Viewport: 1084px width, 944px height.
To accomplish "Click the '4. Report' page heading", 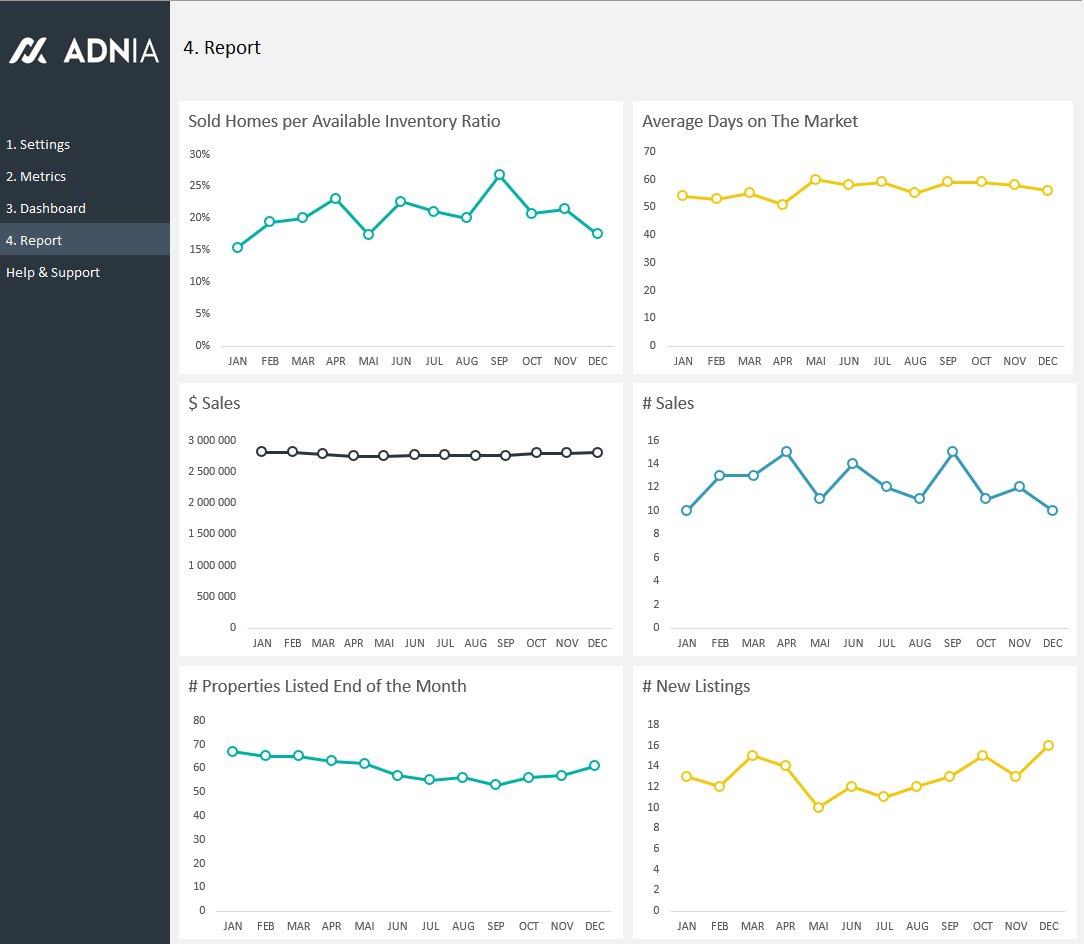I will coord(222,48).
